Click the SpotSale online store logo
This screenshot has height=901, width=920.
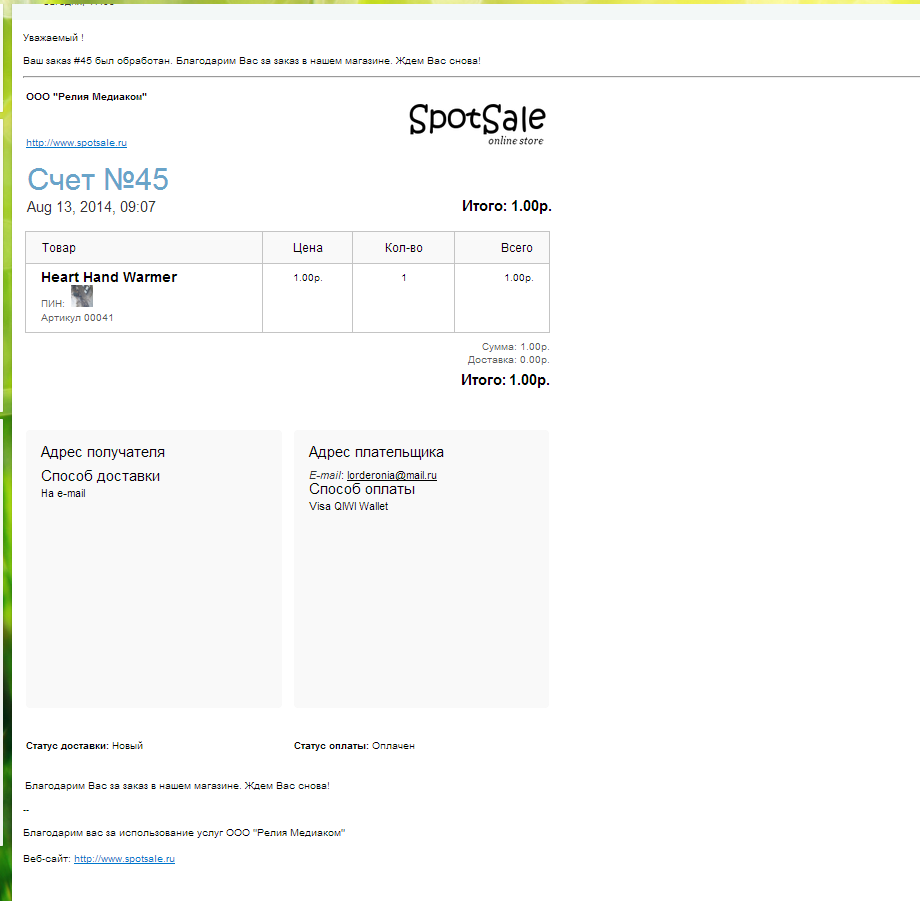coord(477,123)
